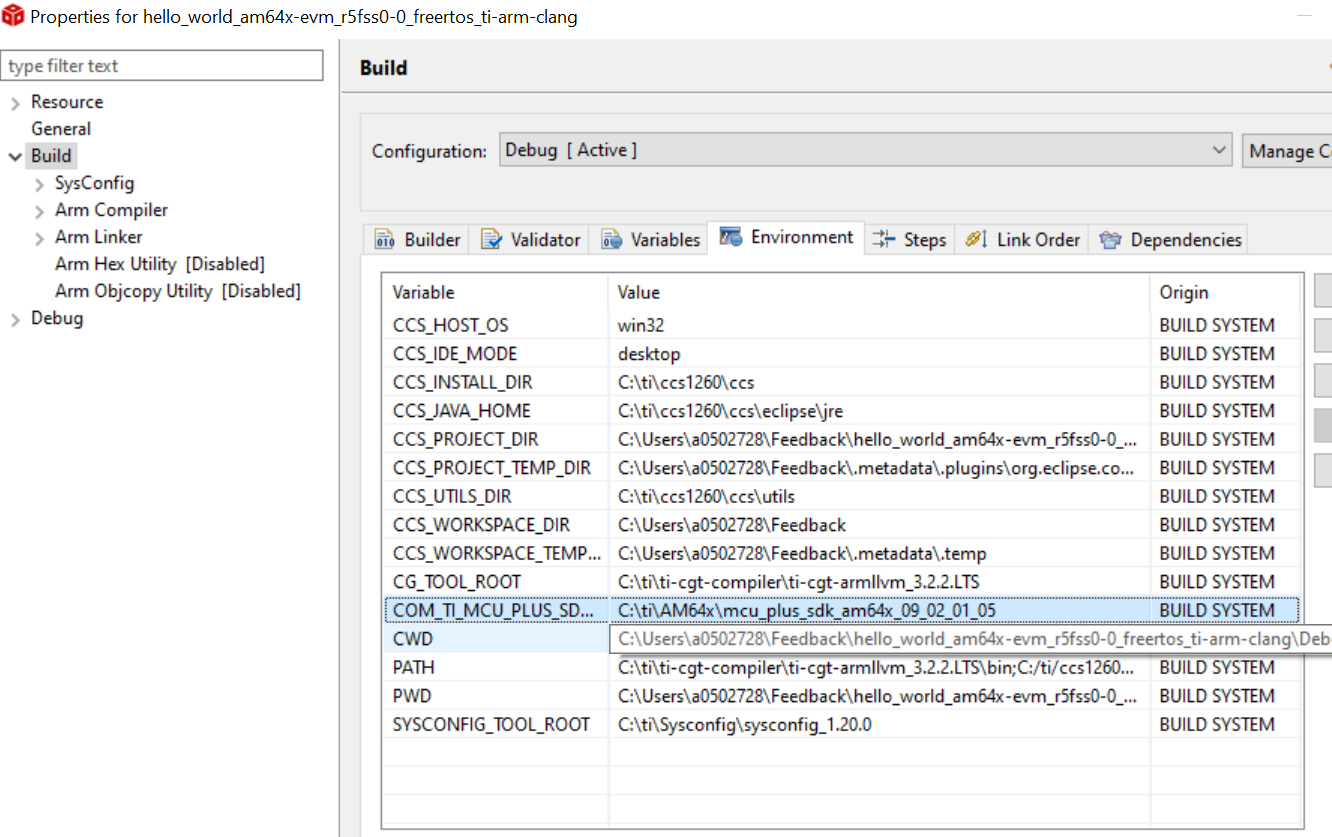Viewport: 1332px width, 837px height.
Task: Click the Origin column header
Action: click(1226, 292)
